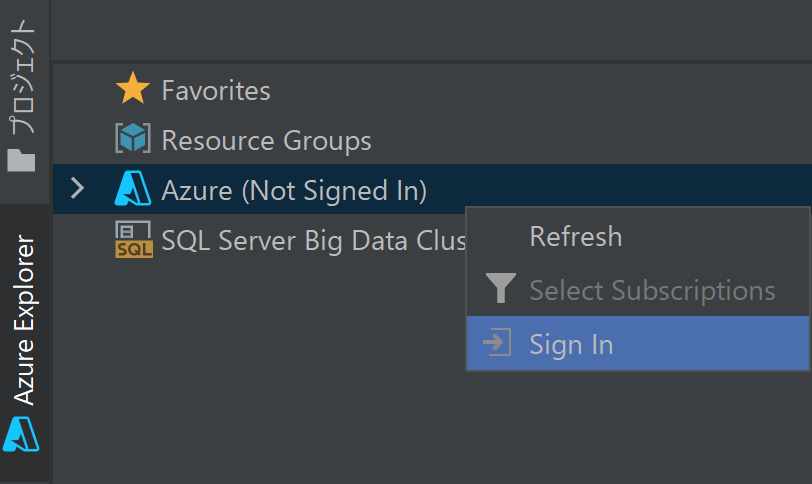Click the Azure logo on the Azure Explorer tab
This screenshot has width=812, height=484.
coord(22,434)
